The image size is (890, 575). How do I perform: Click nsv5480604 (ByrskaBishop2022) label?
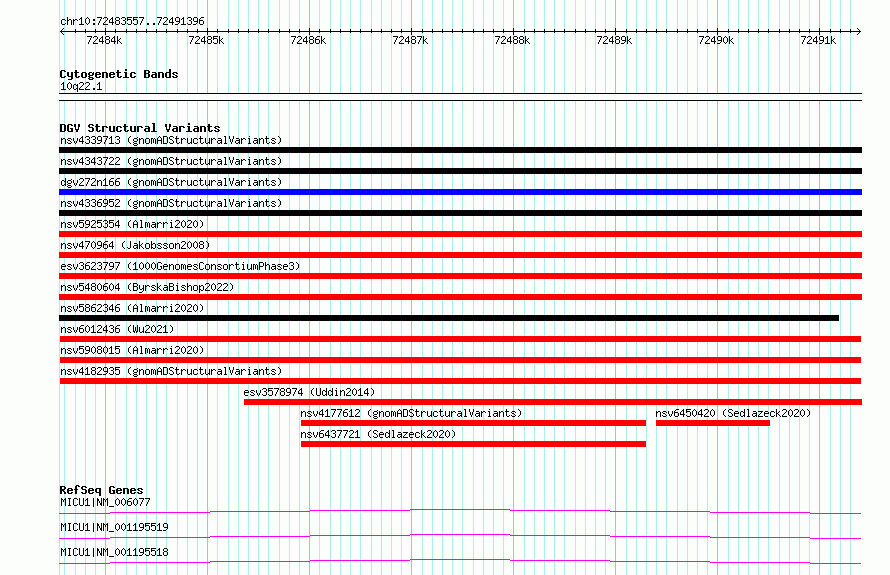(147, 287)
